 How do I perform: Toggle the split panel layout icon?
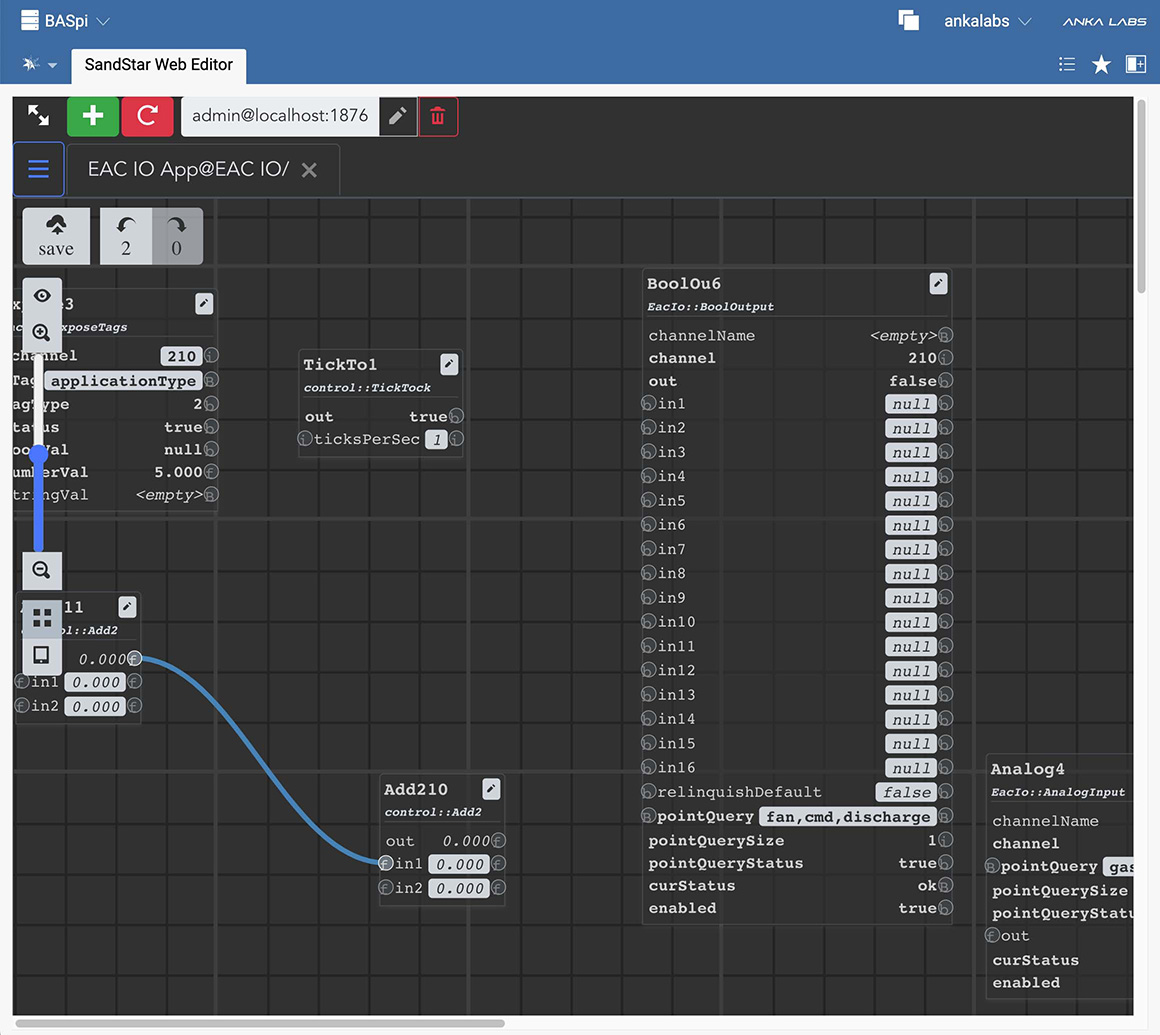point(1135,64)
